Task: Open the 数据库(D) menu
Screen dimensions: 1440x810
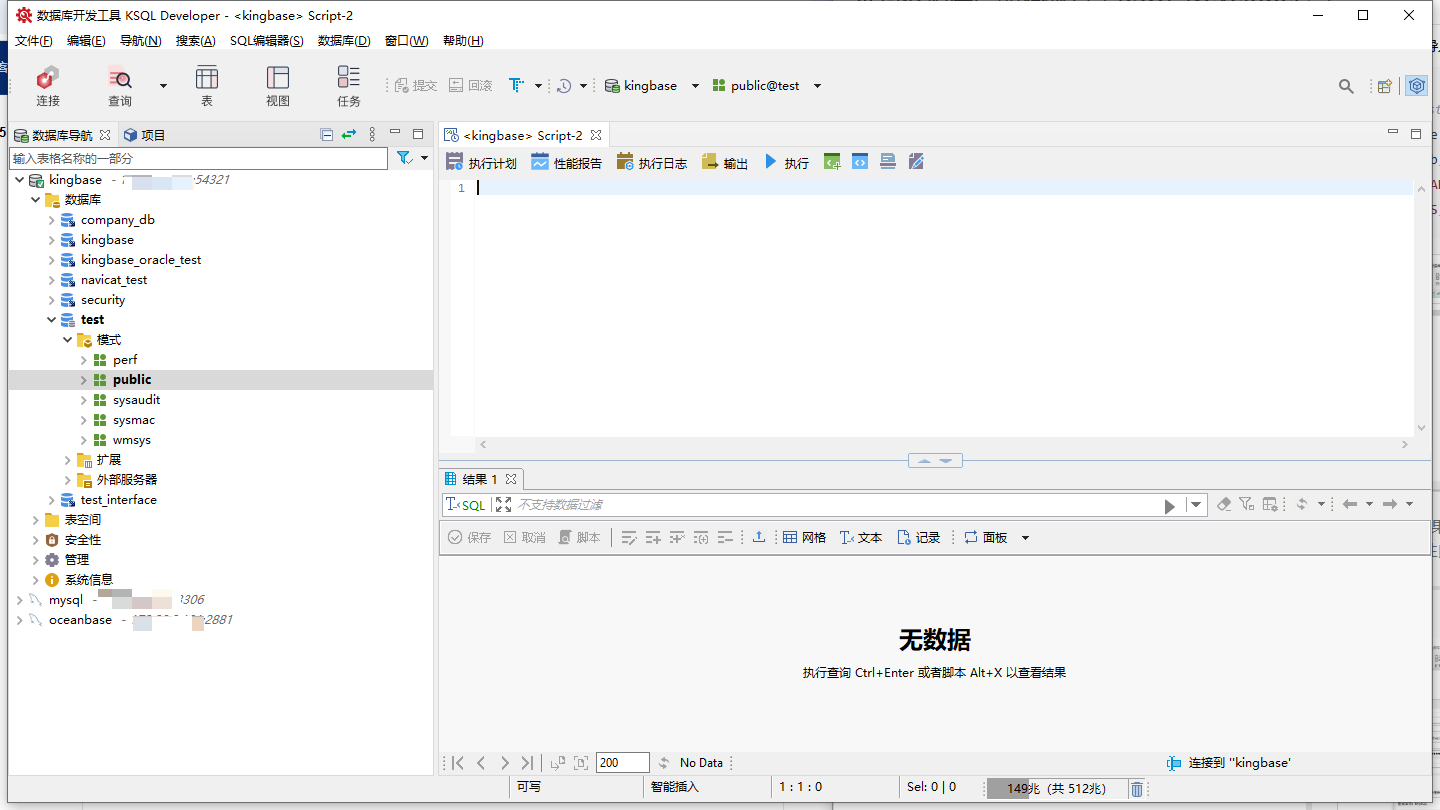Action: pyautogui.click(x=344, y=41)
